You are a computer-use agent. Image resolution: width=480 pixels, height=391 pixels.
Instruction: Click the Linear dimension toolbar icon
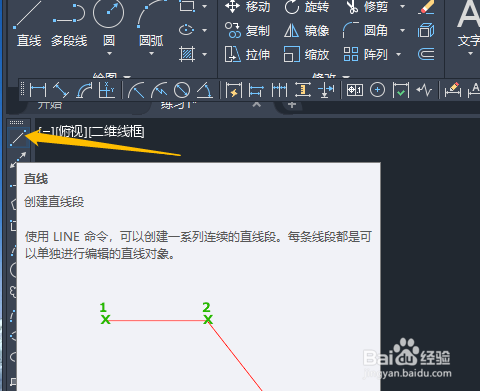coord(38,90)
